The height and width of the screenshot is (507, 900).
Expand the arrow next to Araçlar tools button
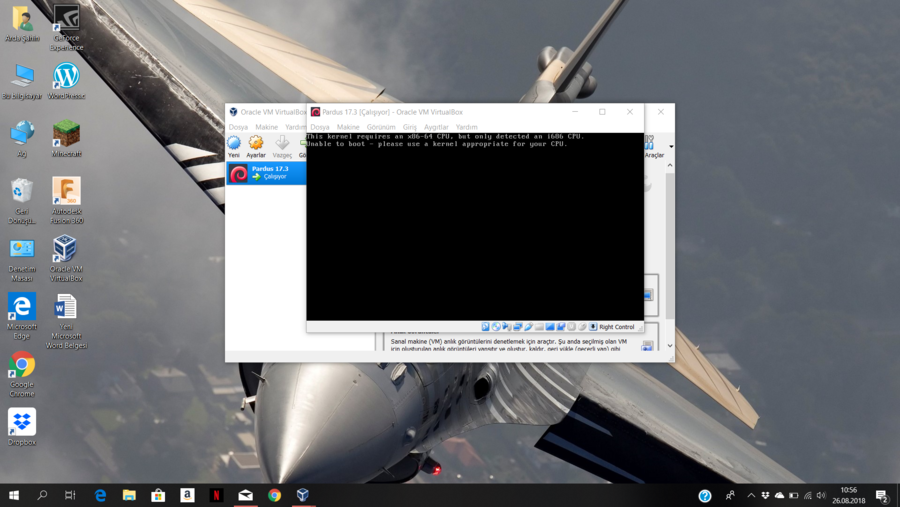pyautogui.click(x=671, y=147)
